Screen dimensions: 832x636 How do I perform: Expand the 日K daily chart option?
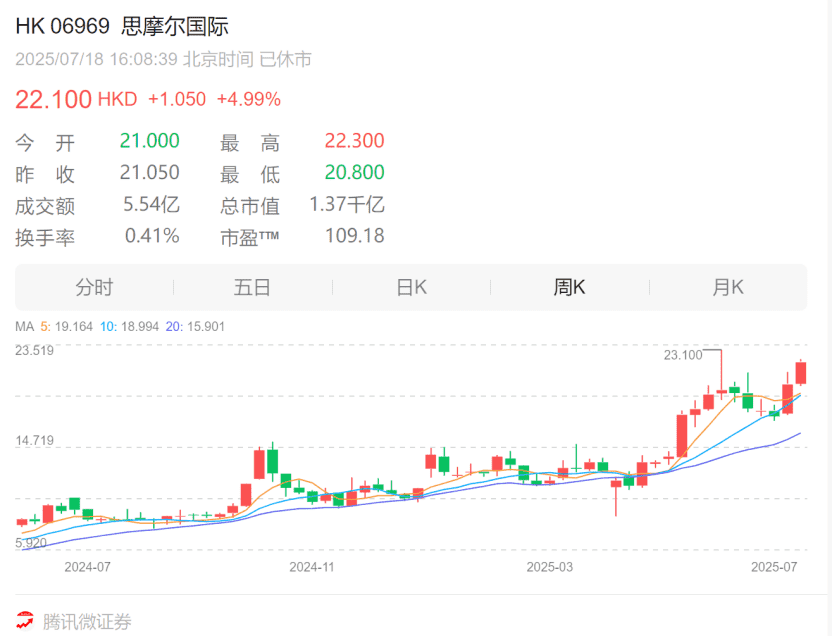tap(412, 287)
